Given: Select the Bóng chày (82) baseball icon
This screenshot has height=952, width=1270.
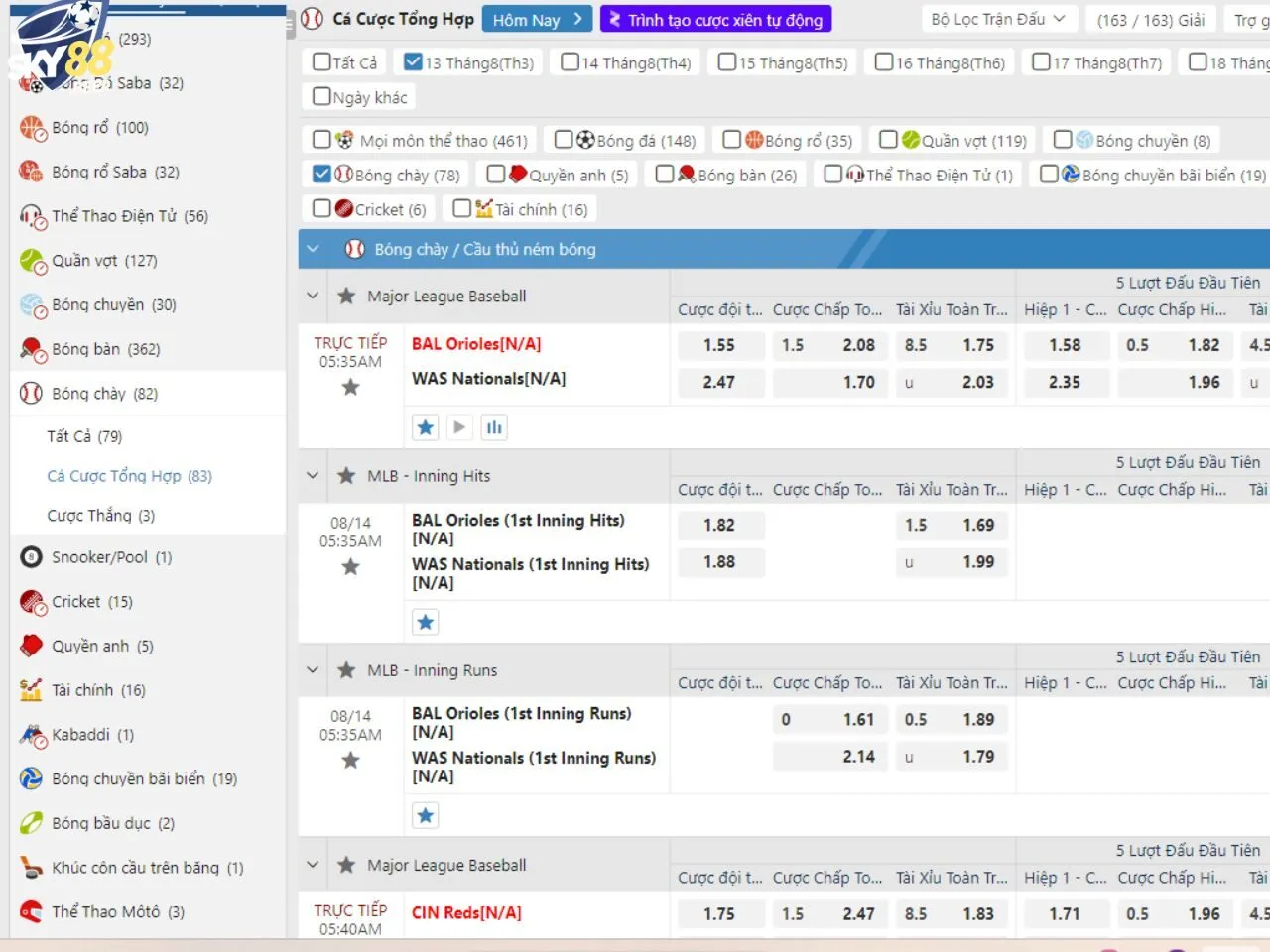Looking at the screenshot, I should [32, 394].
